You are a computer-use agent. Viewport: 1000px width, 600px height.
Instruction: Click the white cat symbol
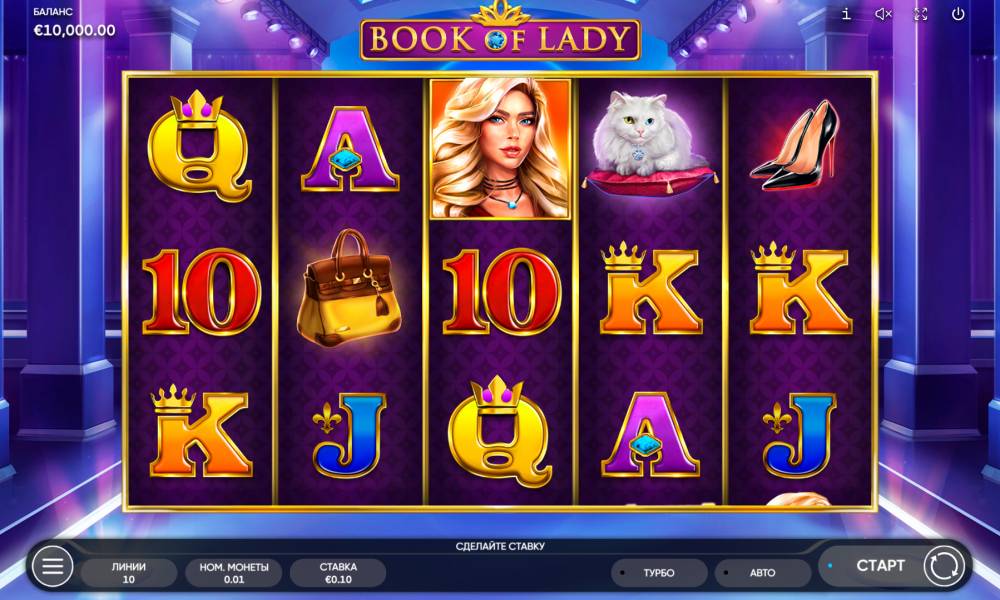(x=649, y=143)
